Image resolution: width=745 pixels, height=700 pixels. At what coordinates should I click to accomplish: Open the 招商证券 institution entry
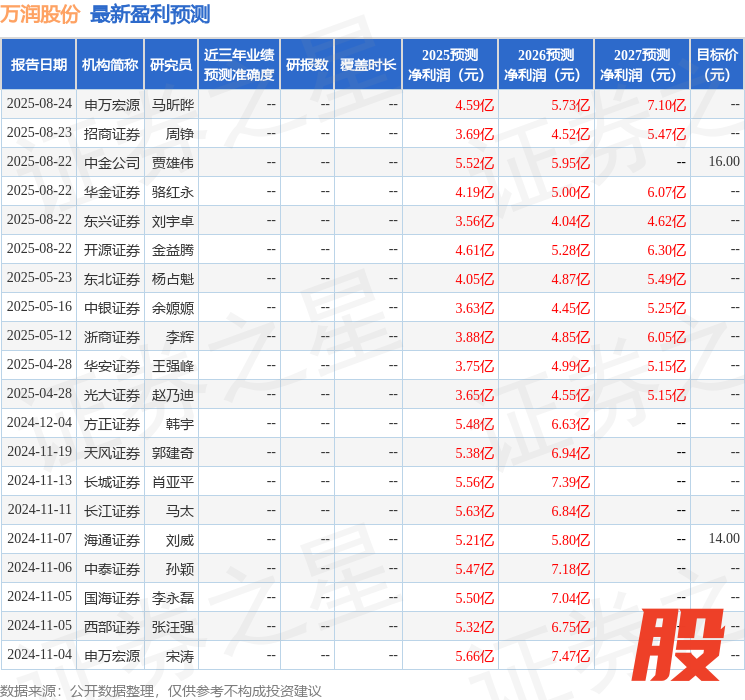[112, 133]
